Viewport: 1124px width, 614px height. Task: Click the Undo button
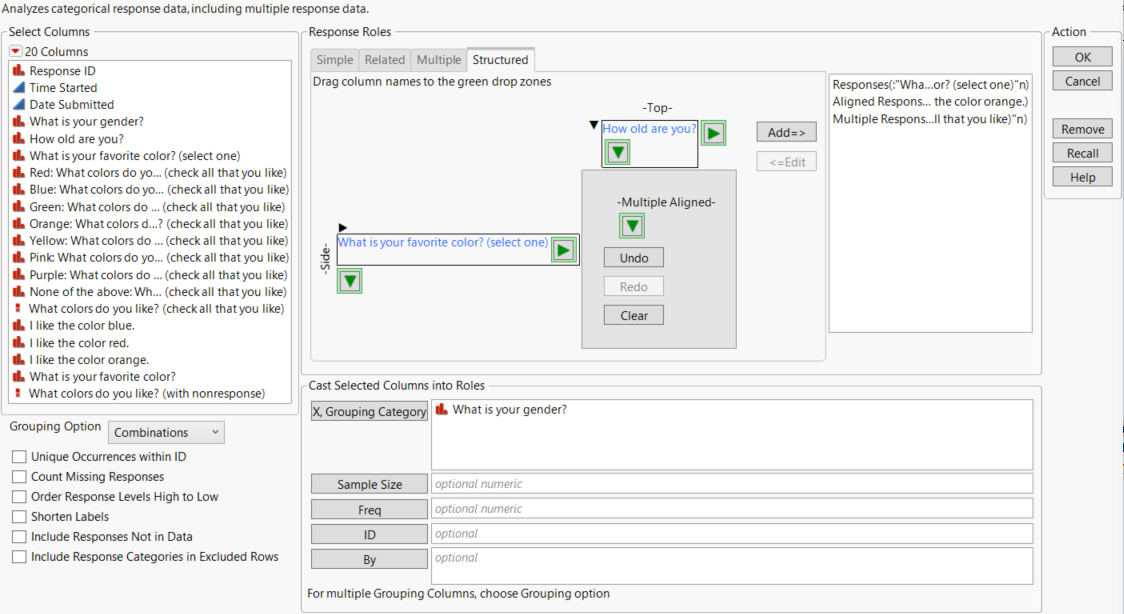632,257
